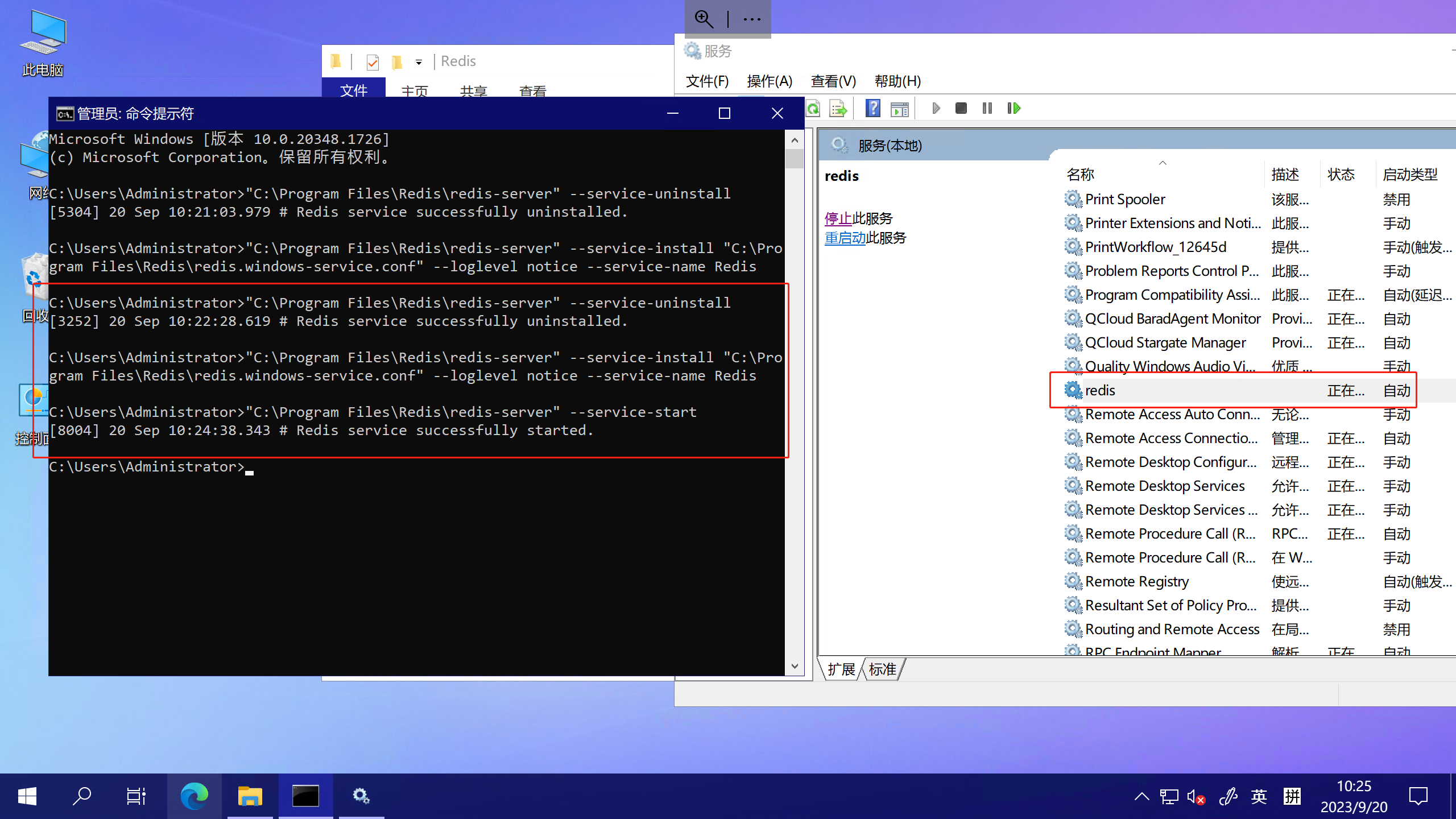This screenshot has height=819, width=1456.
Task: Open 文件(F) menu in Services
Action: point(707,81)
